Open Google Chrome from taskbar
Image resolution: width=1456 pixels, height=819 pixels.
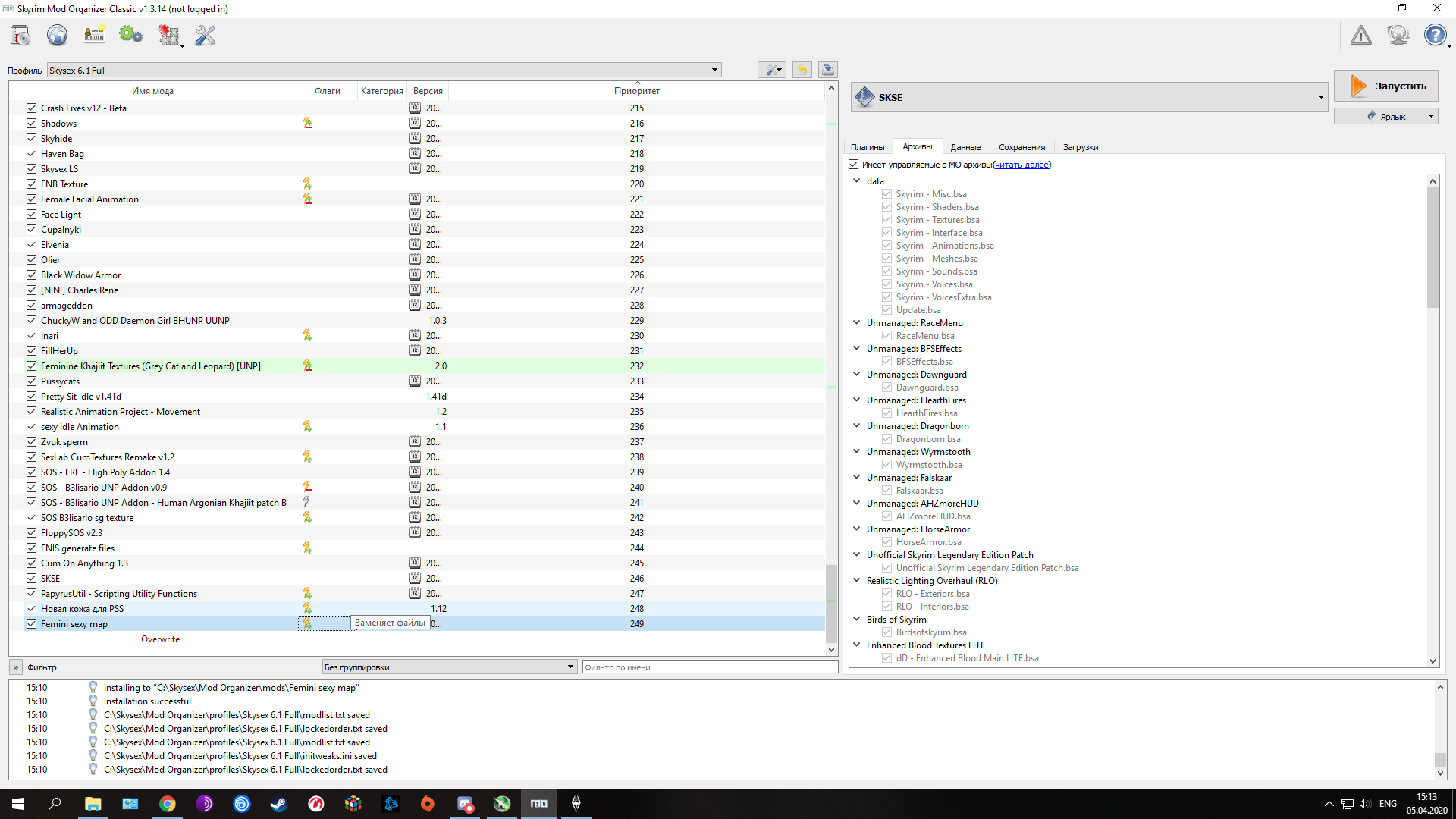tap(168, 804)
